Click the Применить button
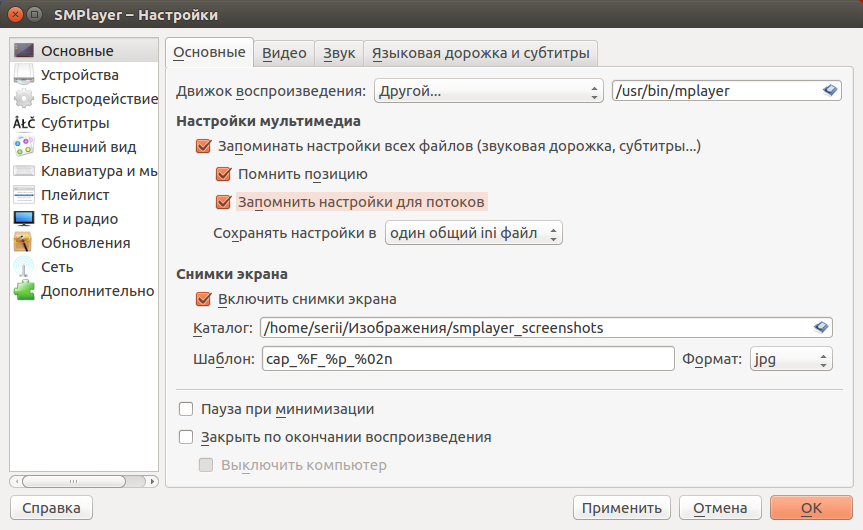The height and width of the screenshot is (530, 863). click(x=621, y=507)
